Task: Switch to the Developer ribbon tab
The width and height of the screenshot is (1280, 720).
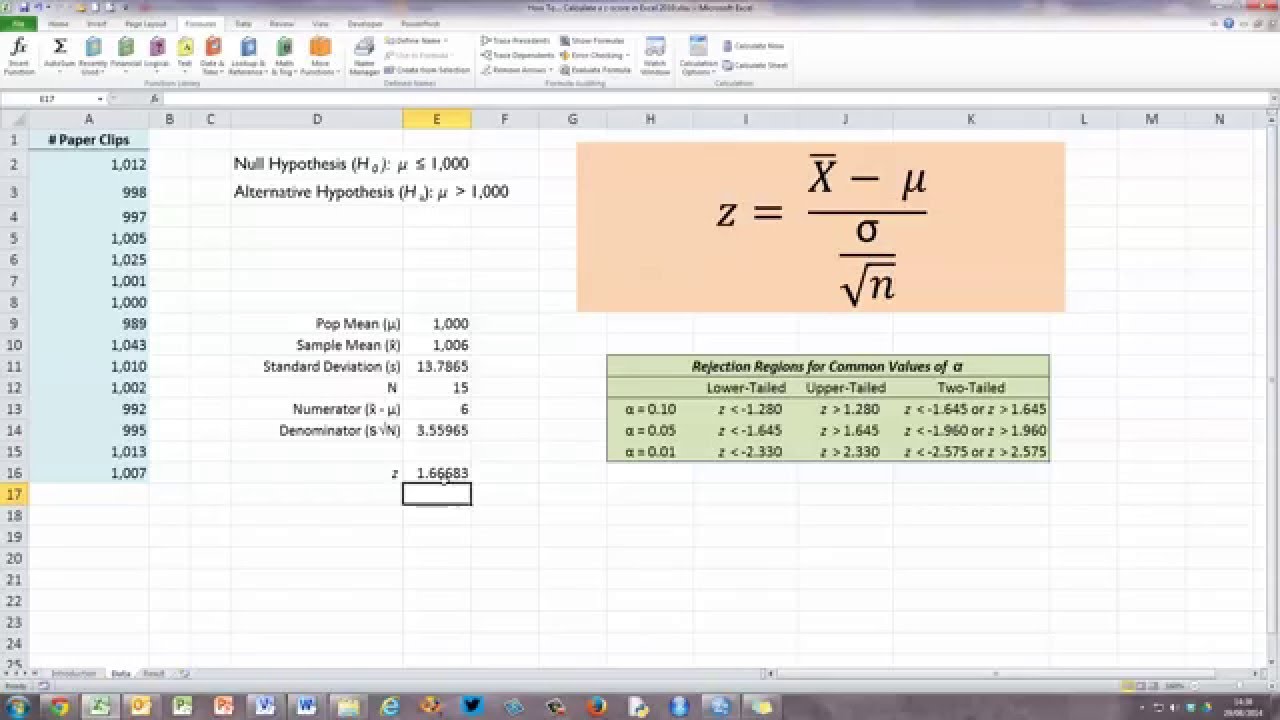Action: click(365, 22)
